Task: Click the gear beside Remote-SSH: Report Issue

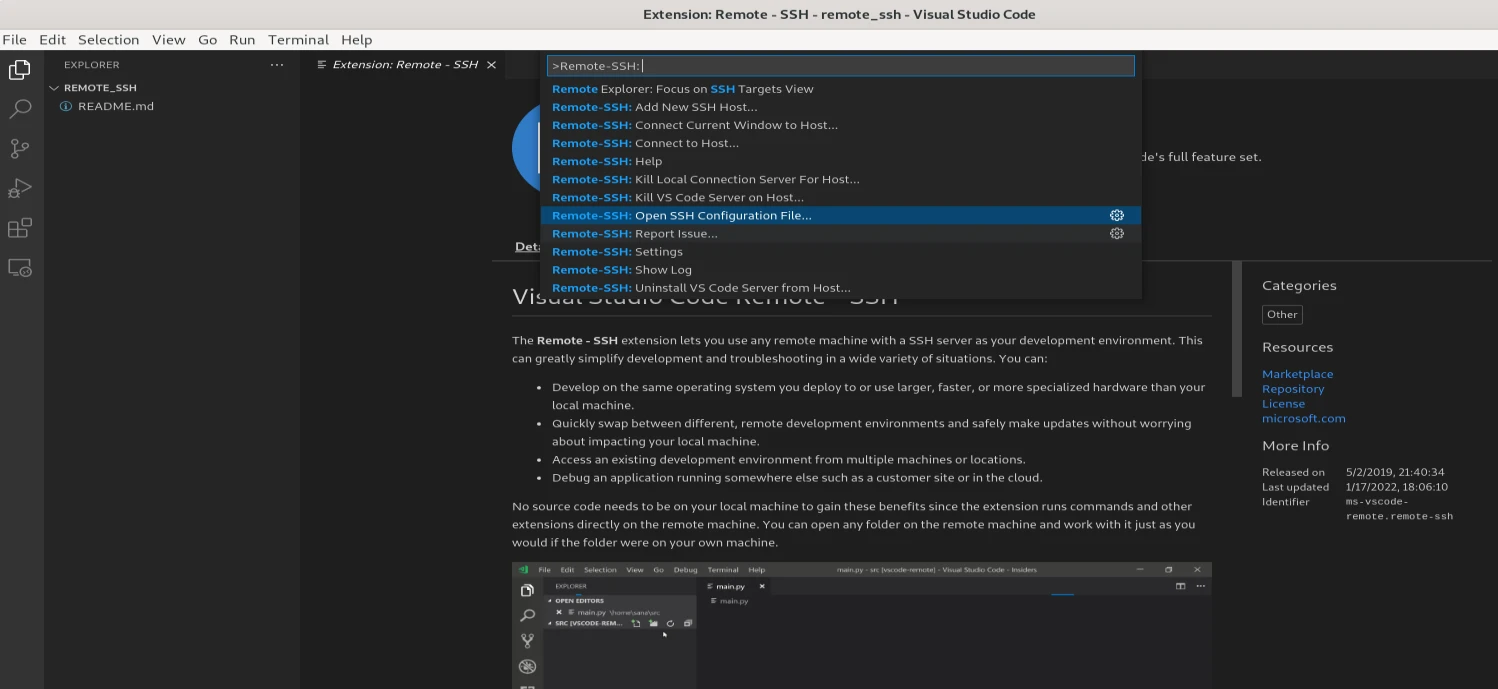Action: [1117, 233]
